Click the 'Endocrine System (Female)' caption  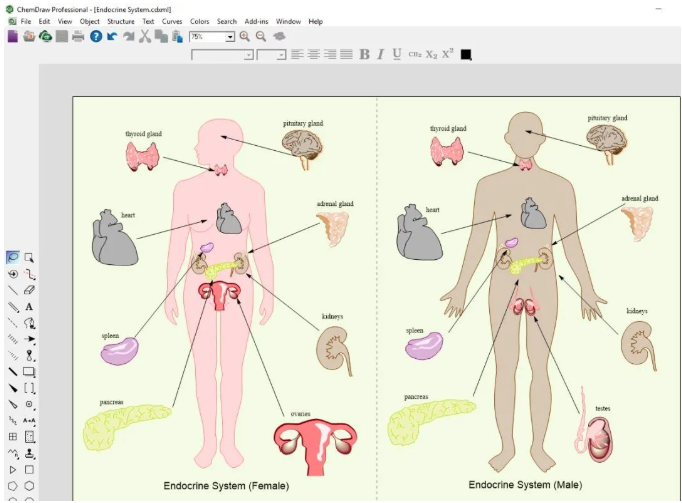(x=226, y=486)
